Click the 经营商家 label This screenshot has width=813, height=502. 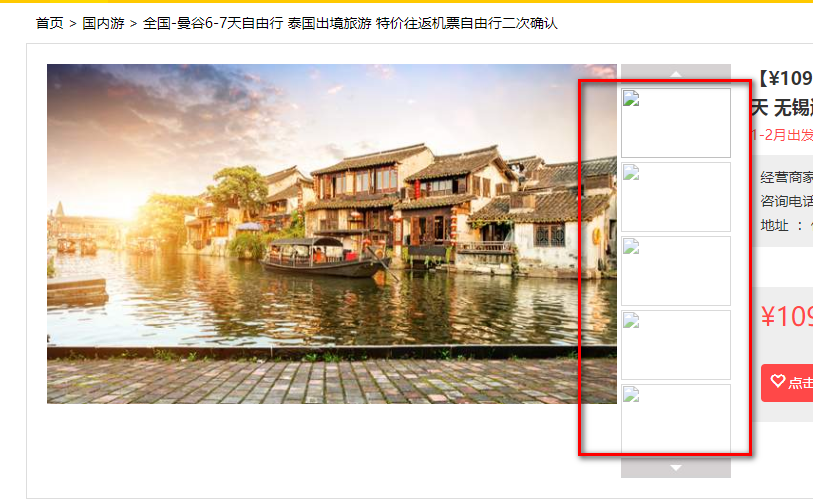787,177
